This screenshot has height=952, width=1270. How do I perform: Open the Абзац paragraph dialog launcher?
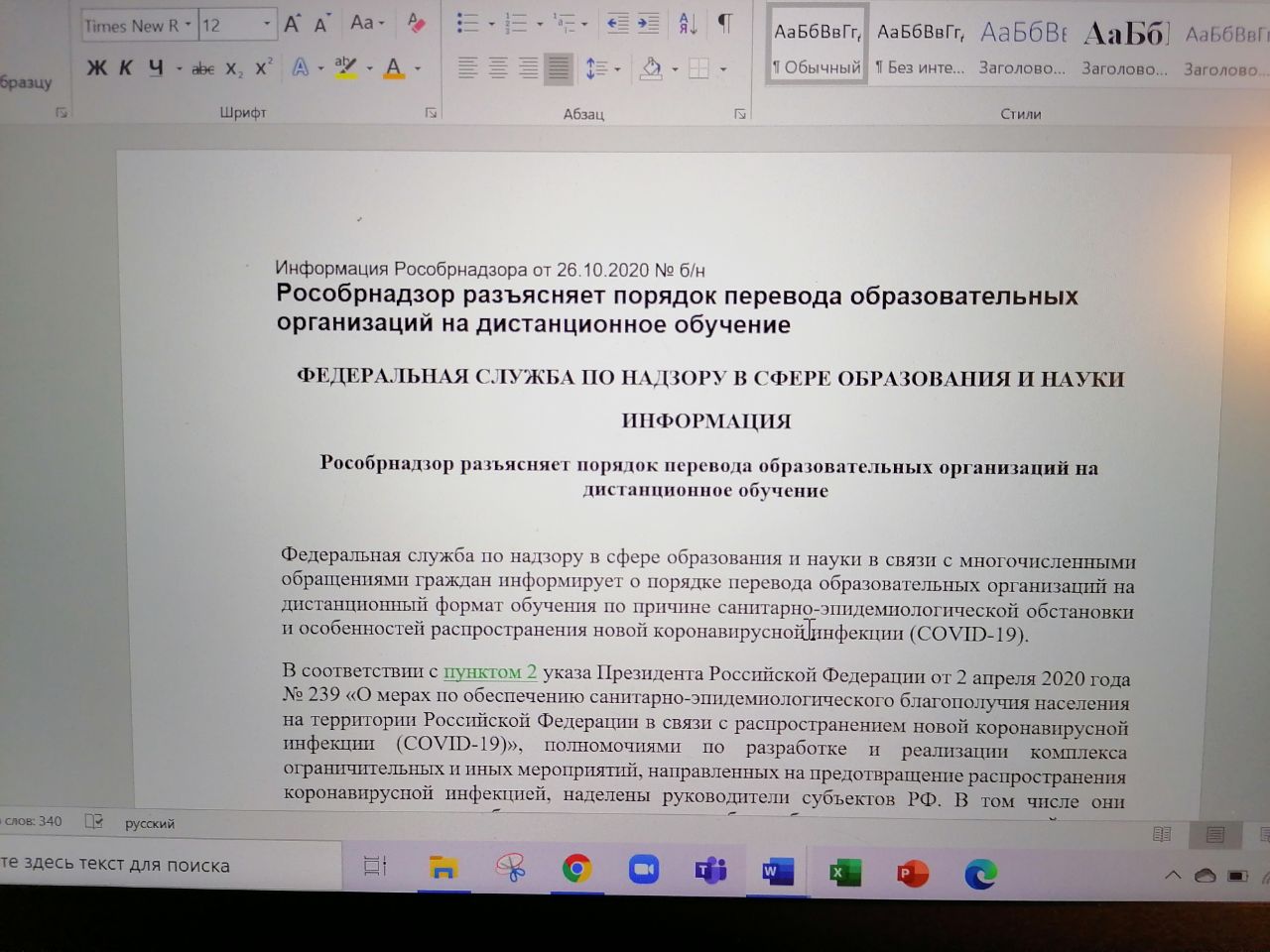pyautogui.click(x=740, y=114)
